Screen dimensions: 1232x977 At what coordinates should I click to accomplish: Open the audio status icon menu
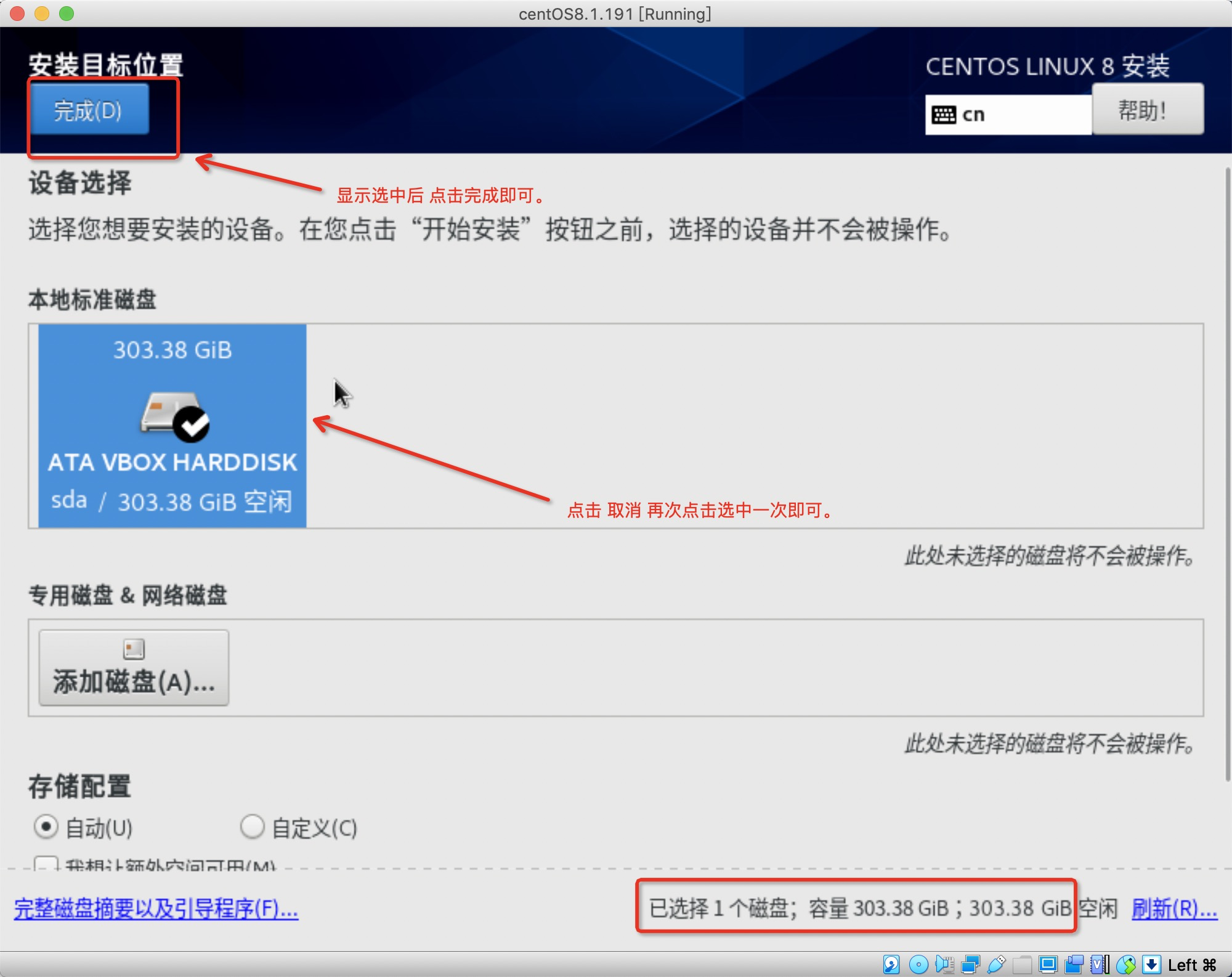(x=944, y=964)
